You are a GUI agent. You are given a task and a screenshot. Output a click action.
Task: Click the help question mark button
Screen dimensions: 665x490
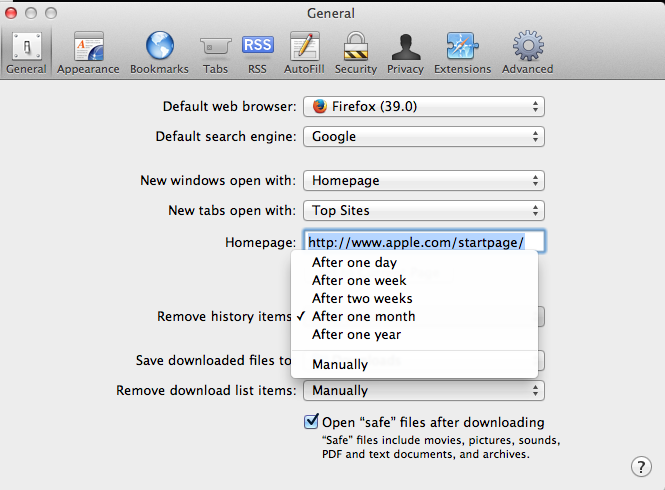[x=641, y=467]
